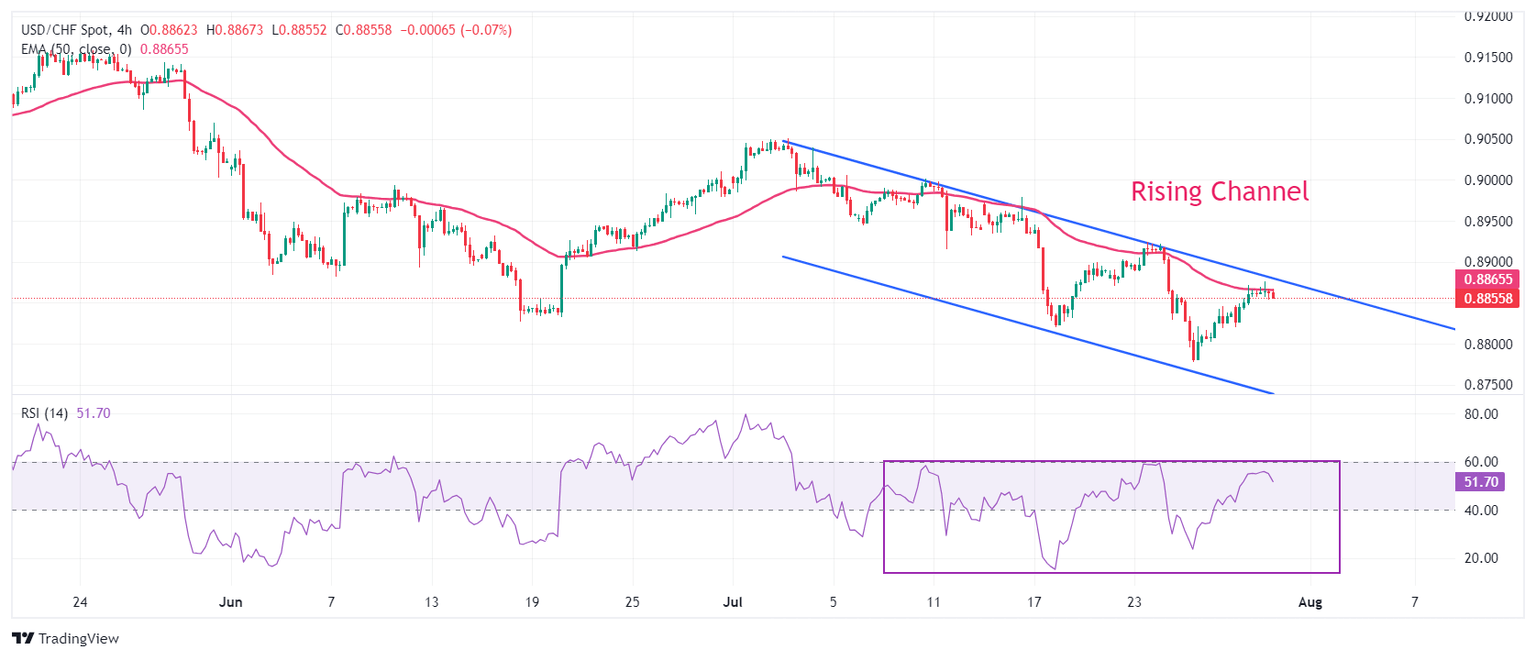This screenshot has width=1536, height=658.
Task: Select the Rising Channel text annotation
Action: [1219, 191]
